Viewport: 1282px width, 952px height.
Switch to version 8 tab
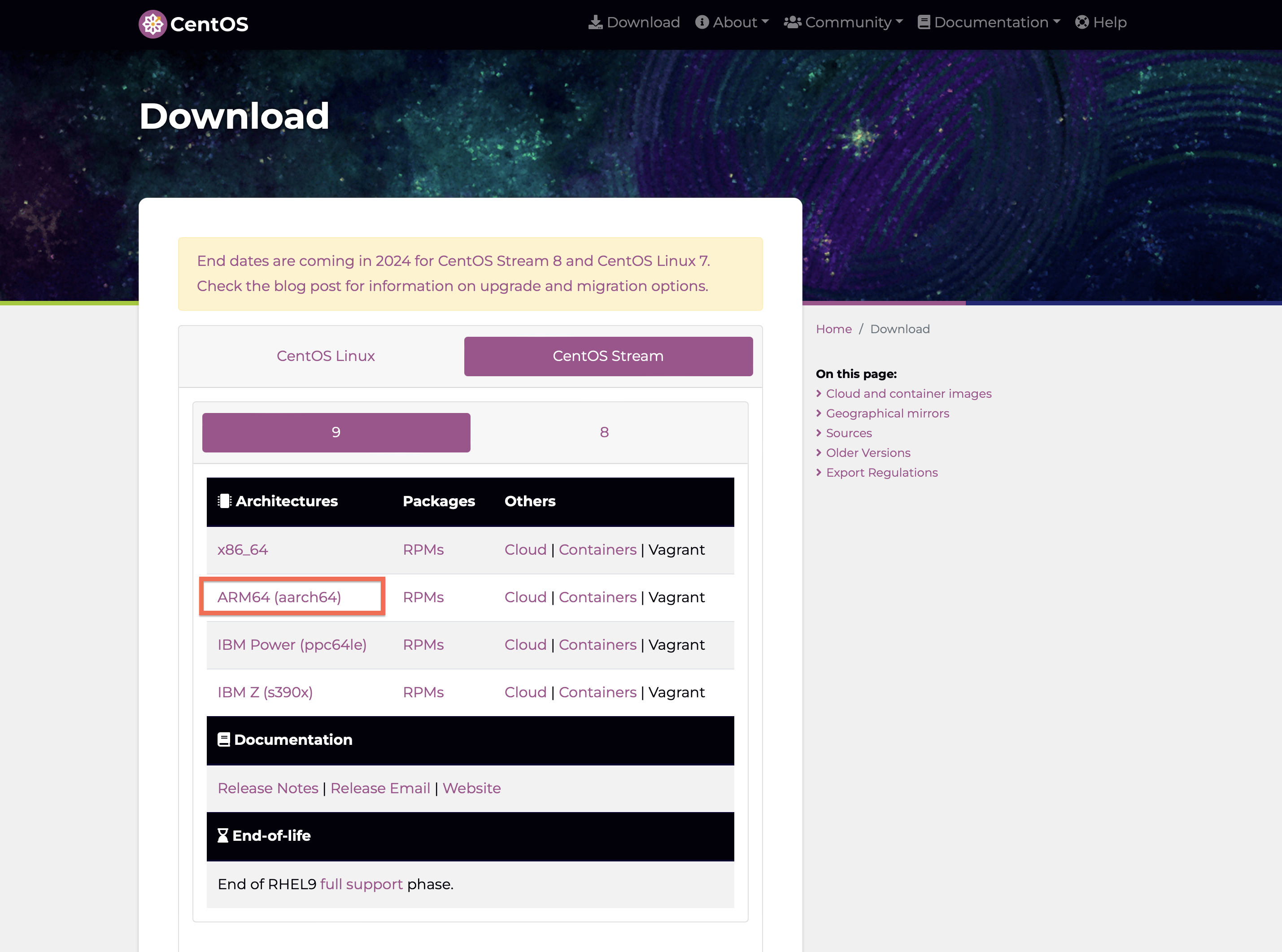pos(604,432)
